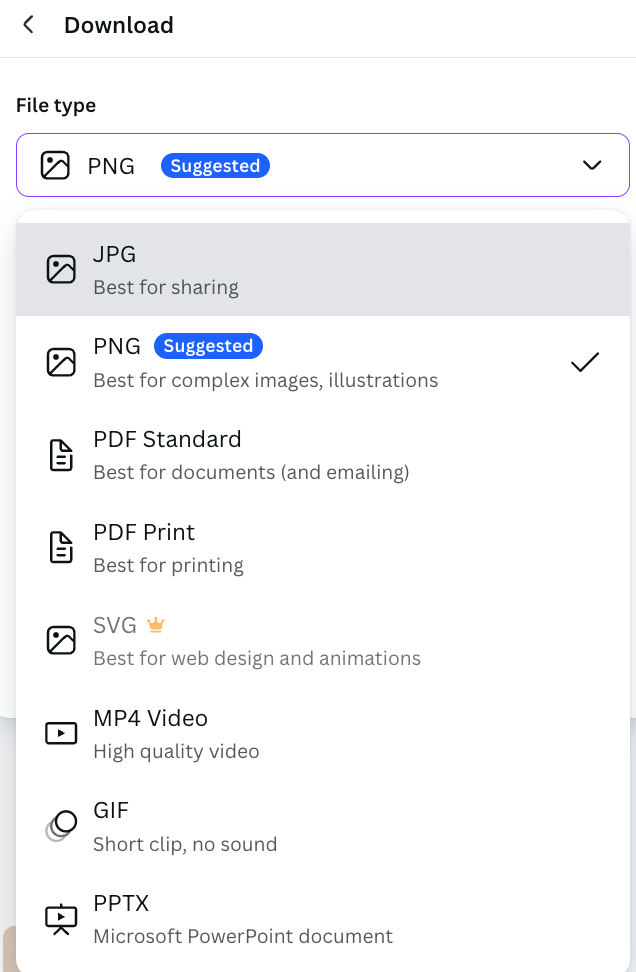The image size is (636, 972).
Task: Click the MP4 Video play icon
Action: [61, 733]
